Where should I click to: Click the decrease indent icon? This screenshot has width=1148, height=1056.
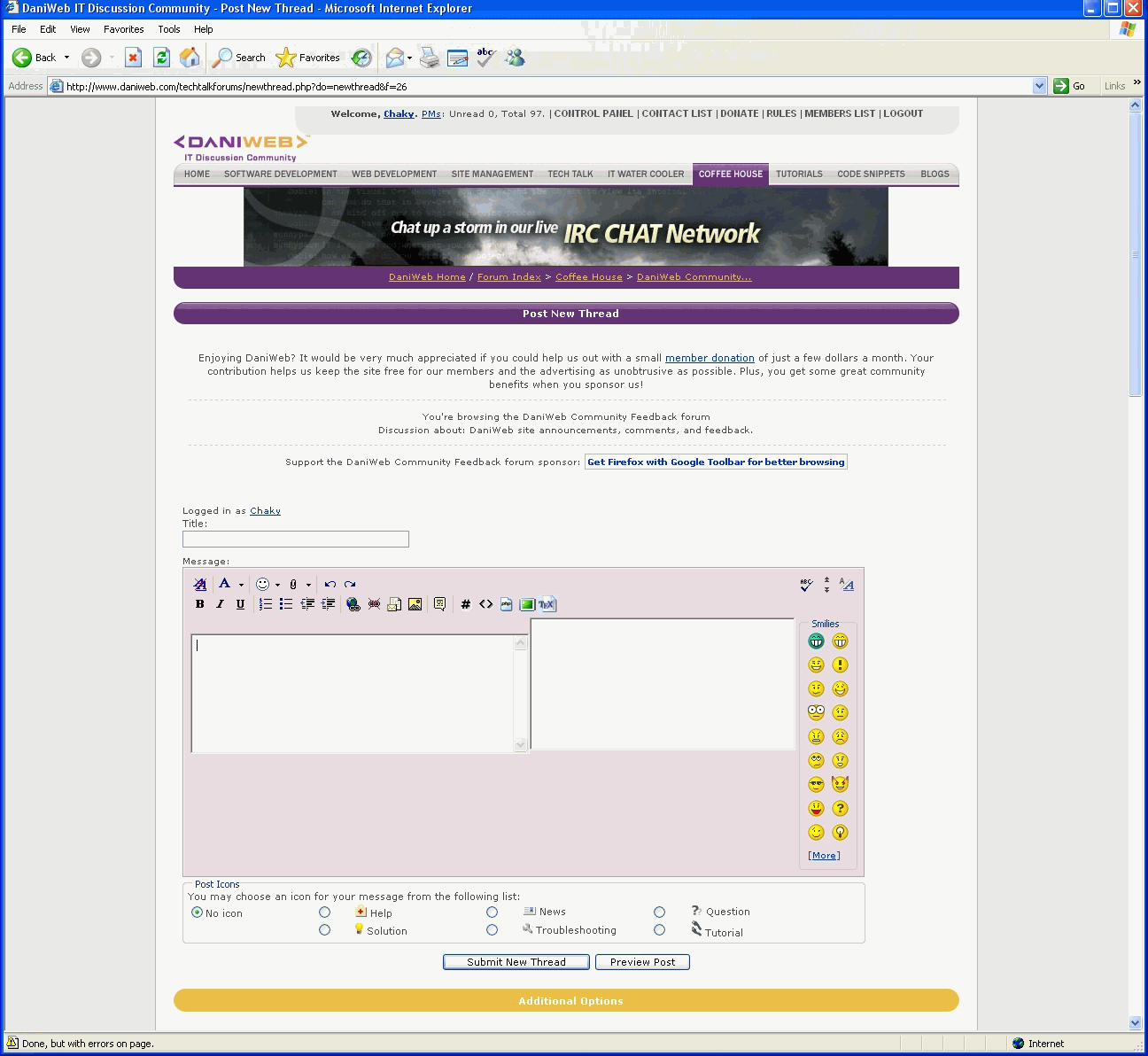point(307,604)
